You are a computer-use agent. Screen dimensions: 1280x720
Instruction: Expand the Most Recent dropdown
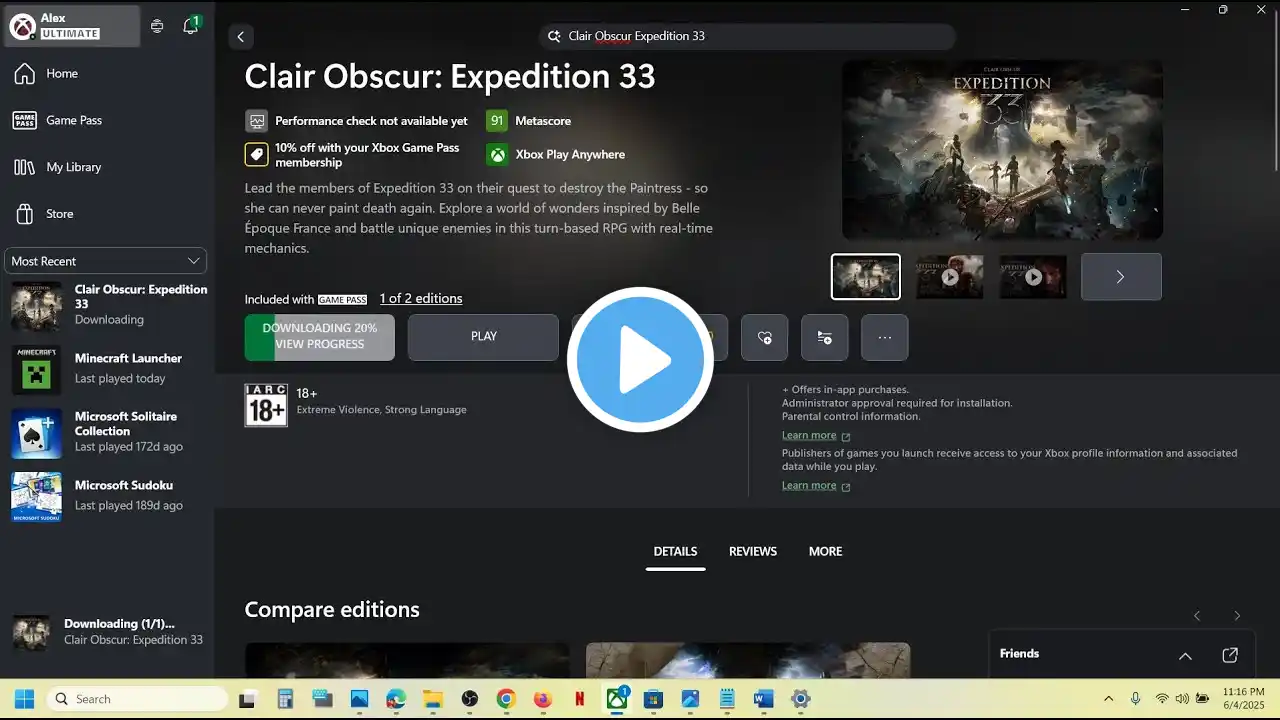[x=106, y=261]
